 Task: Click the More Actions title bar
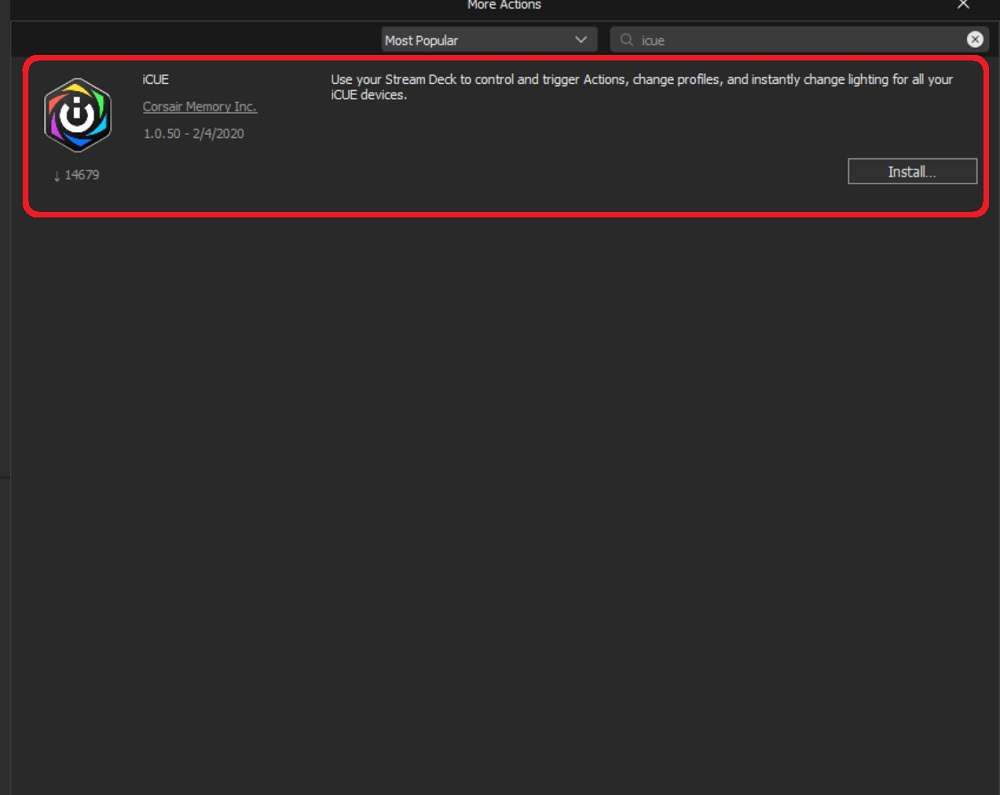[504, 6]
